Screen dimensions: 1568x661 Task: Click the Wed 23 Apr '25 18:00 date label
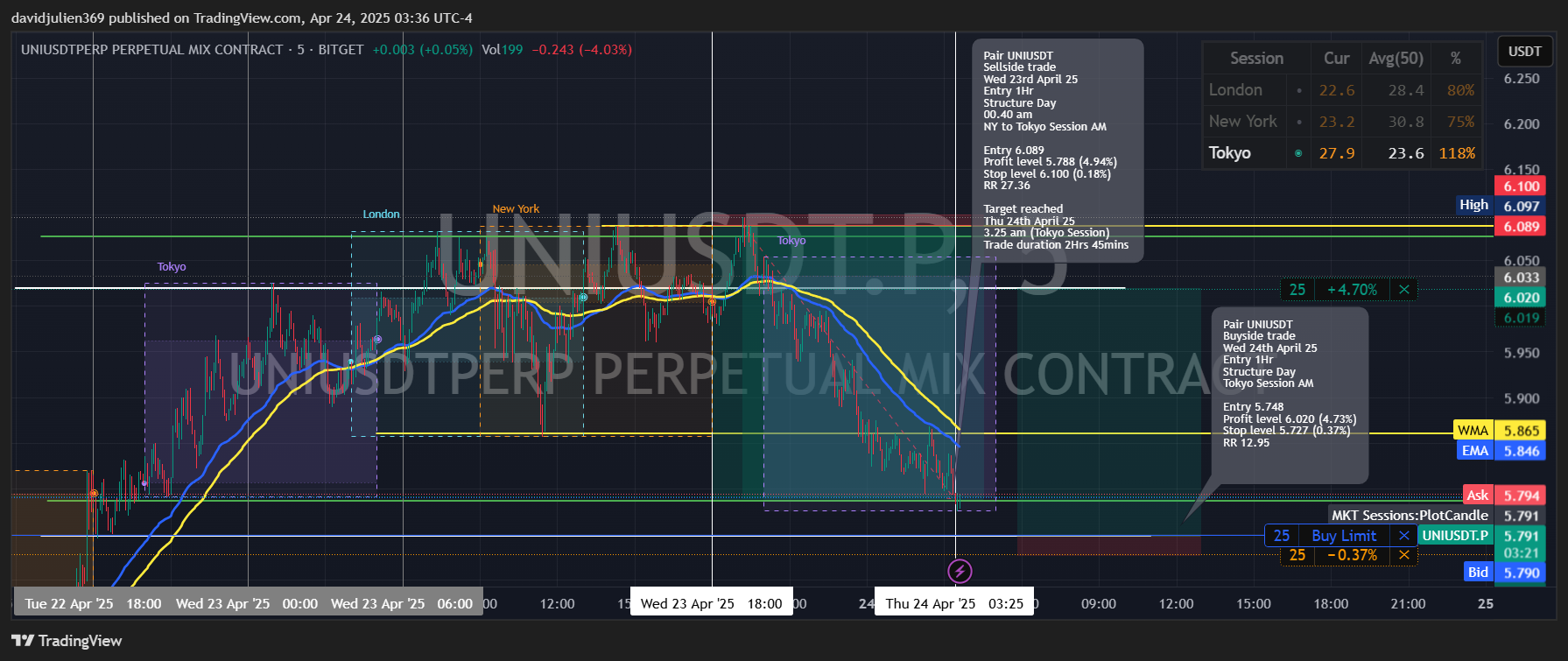pos(711,603)
